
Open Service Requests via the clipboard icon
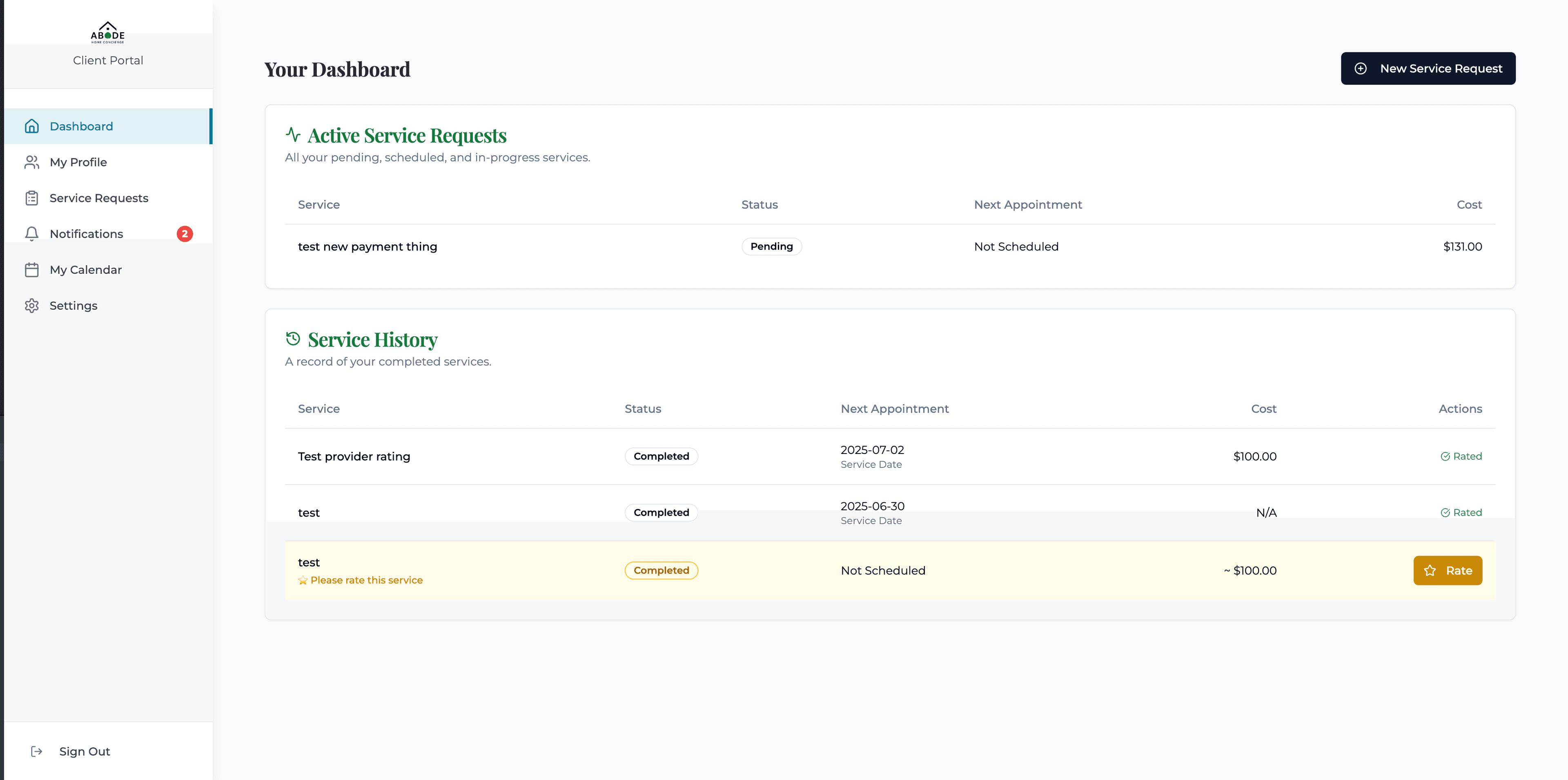[x=32, y=198]
